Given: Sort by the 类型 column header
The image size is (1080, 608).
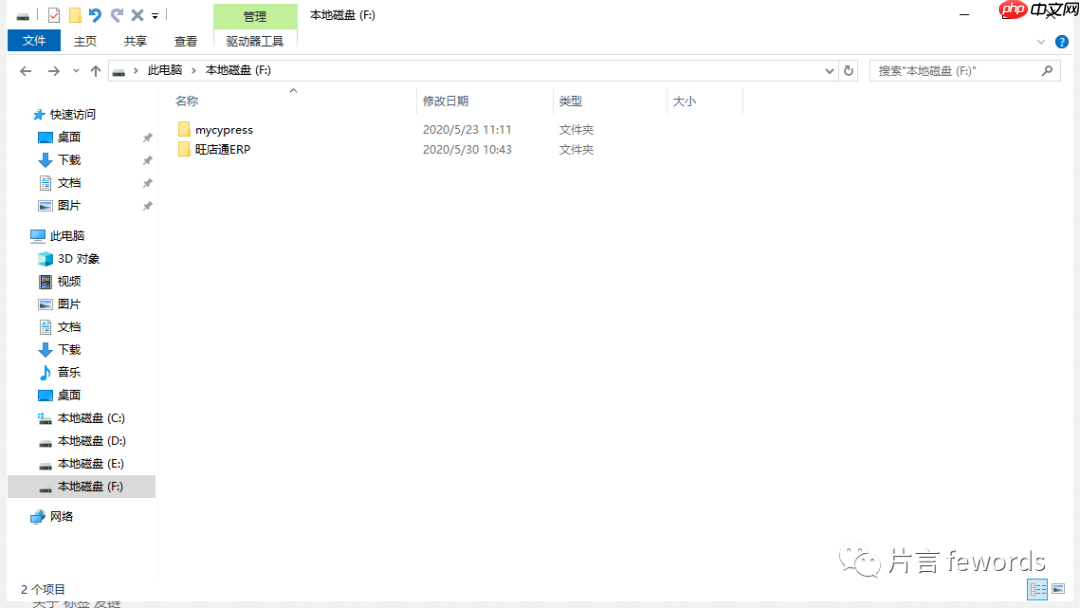Looking at the screenshot, I should (x=571, y=101).
